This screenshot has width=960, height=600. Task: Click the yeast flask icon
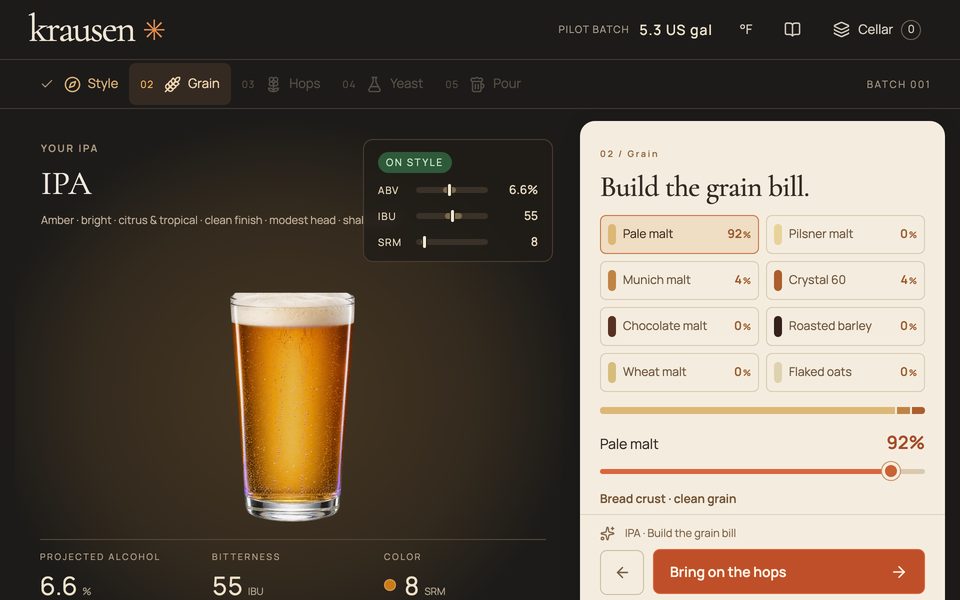[x=374, y=84]
